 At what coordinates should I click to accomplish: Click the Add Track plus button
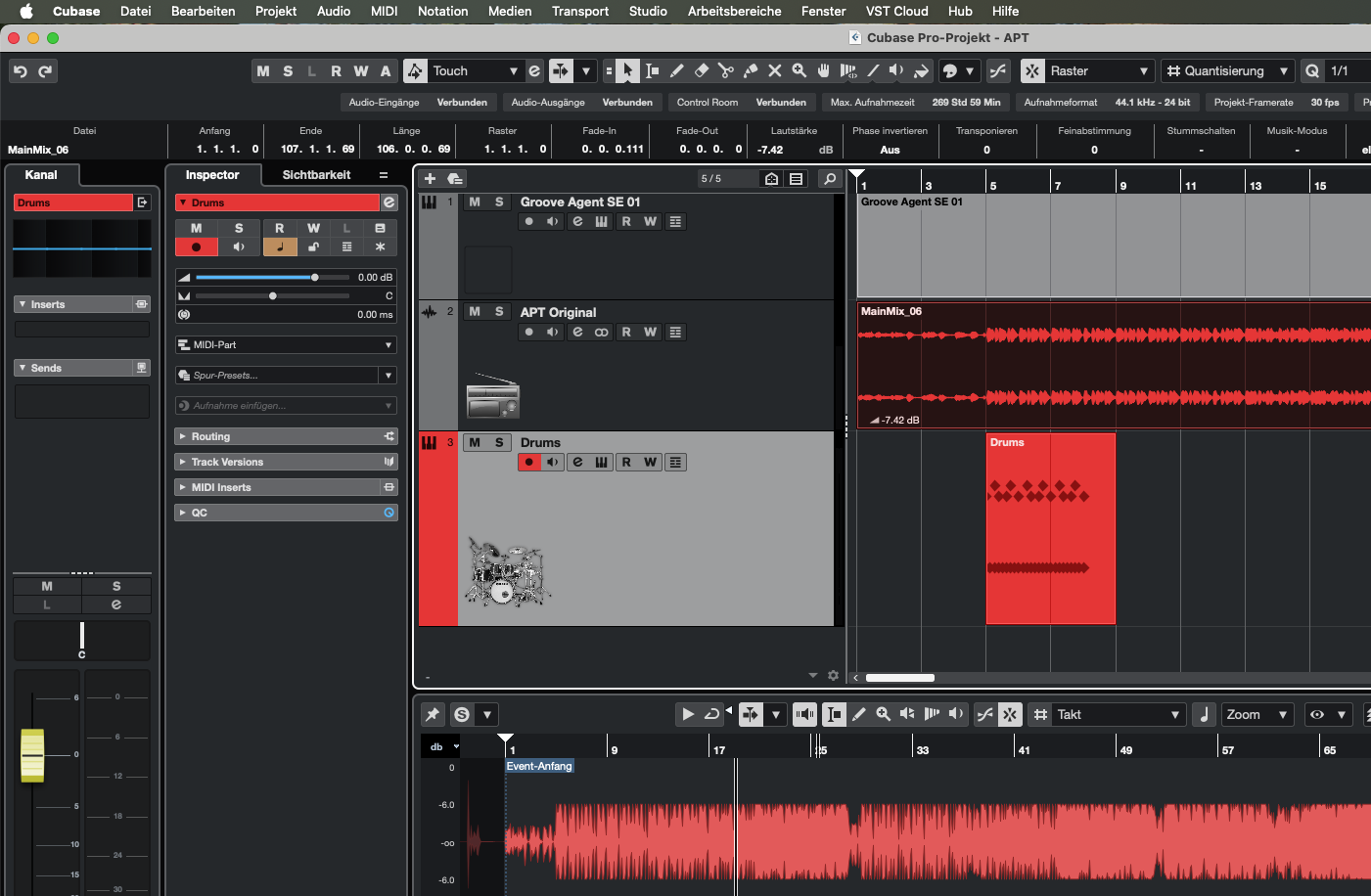click(x=430, y=178)
